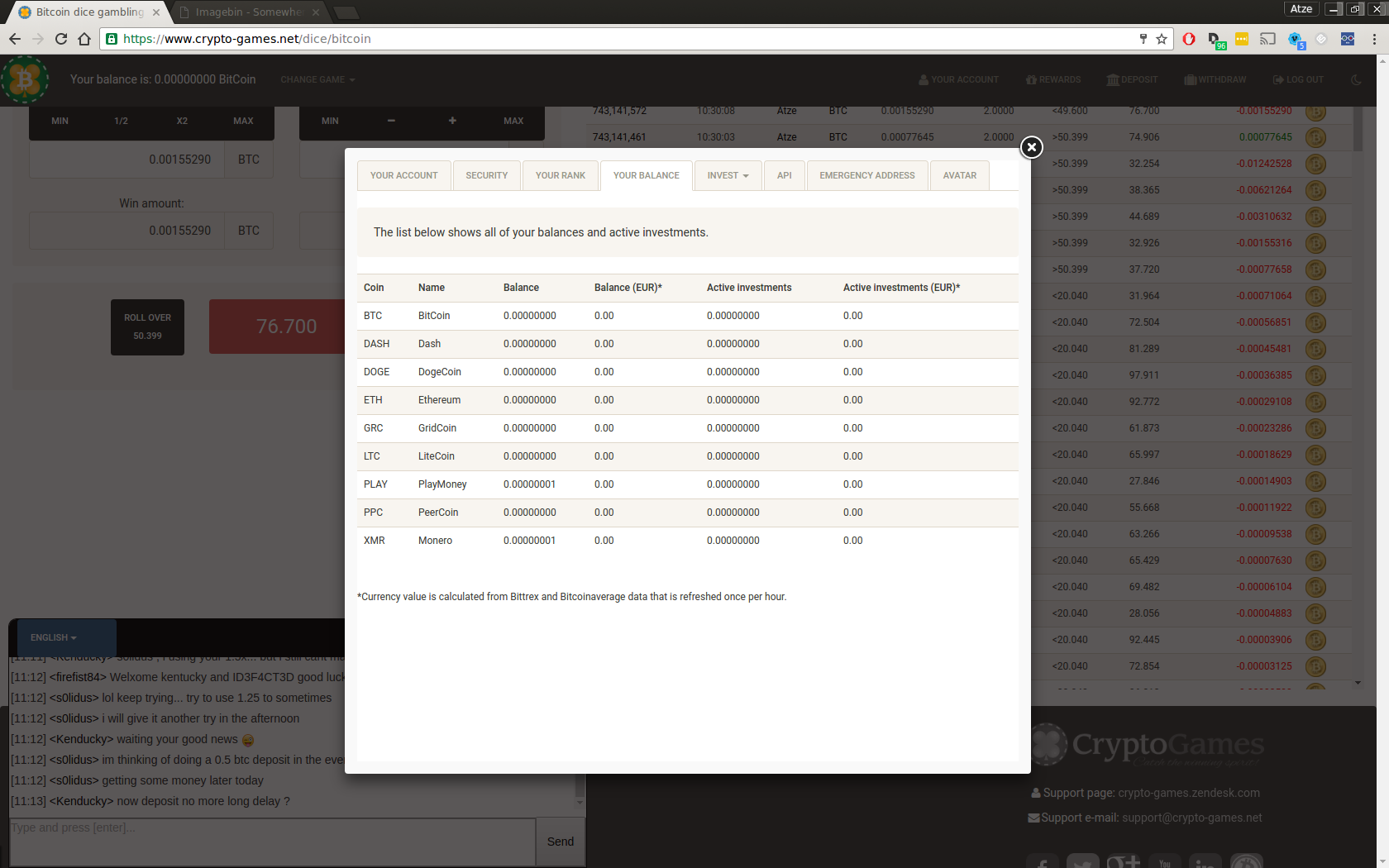The height and width of the screenshot is (868, 1389).
Task: Close the account balance dialog
Action: click(1031, 147)
